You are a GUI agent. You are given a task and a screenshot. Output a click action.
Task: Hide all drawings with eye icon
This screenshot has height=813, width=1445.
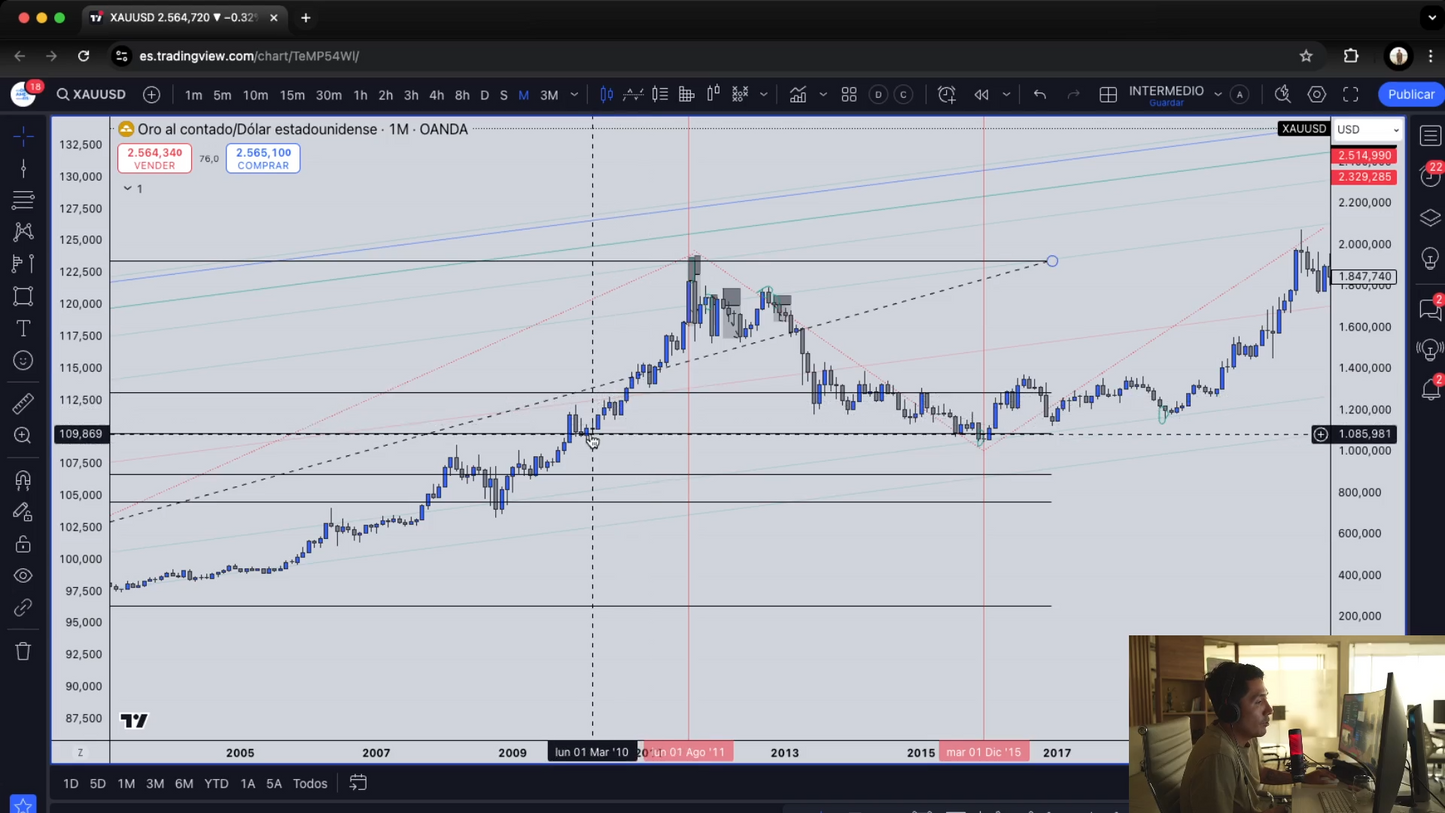(23, 576)
